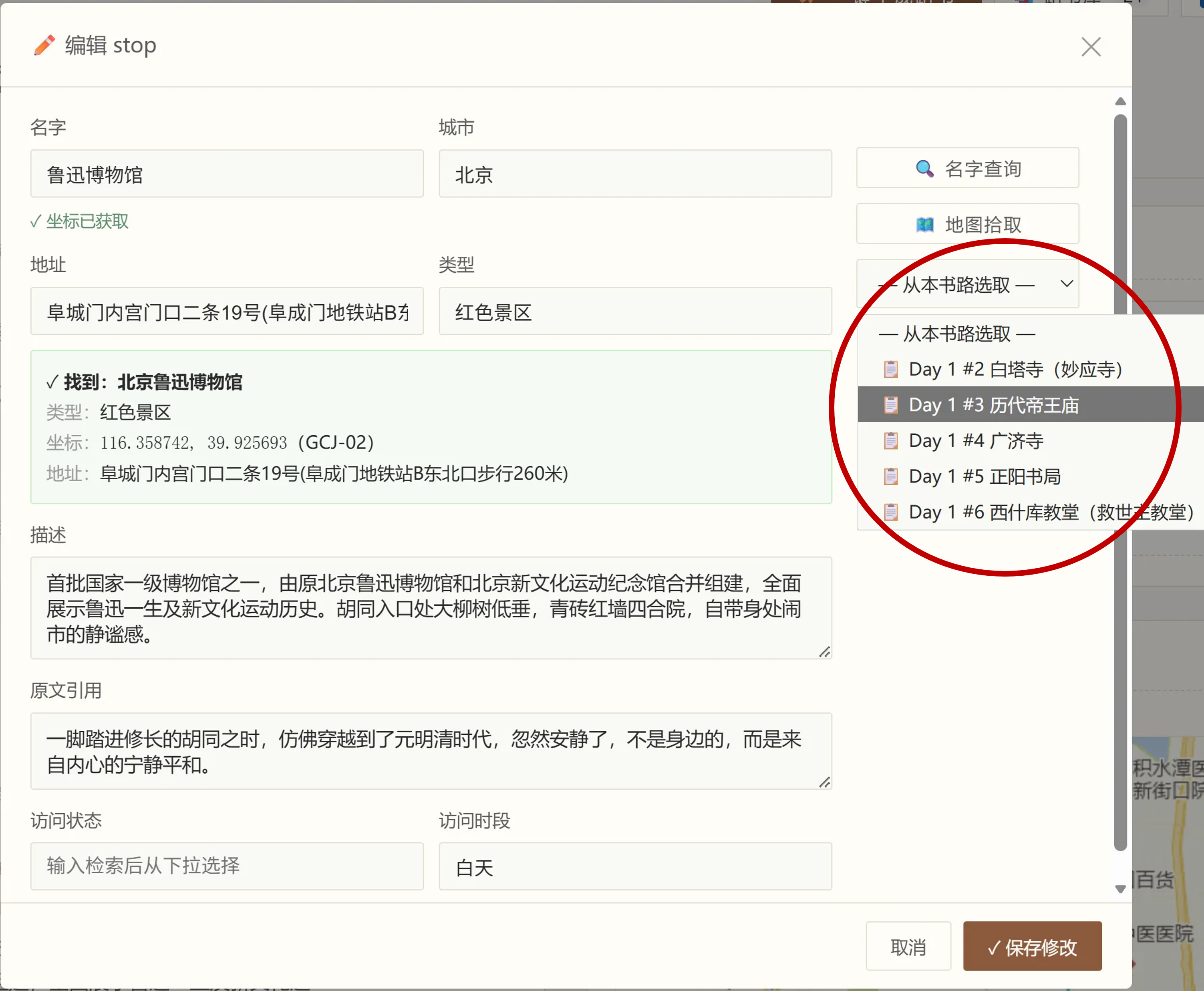Open the 访问时段 selector showing 白天

click(635, 866)
